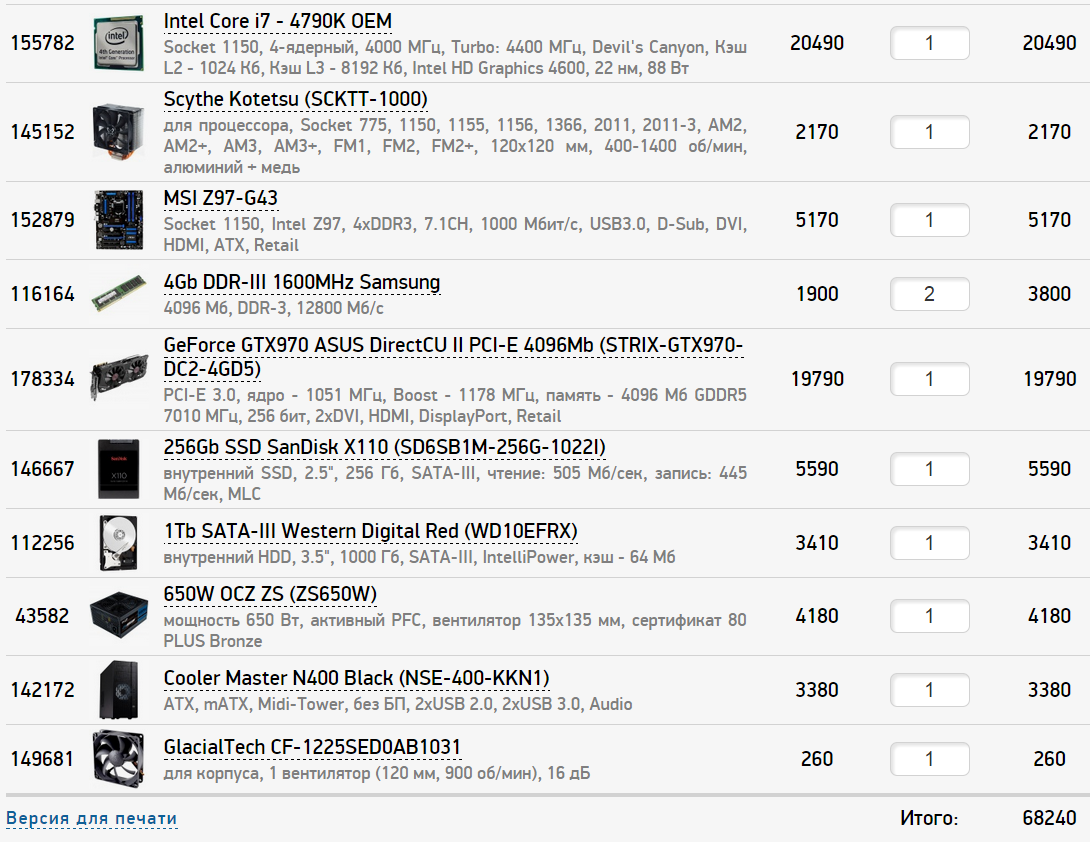Image resolution: width=1090 pixels, height=842 pixels.
Task: Click product code 178334
Action: (x=42, y=379)
